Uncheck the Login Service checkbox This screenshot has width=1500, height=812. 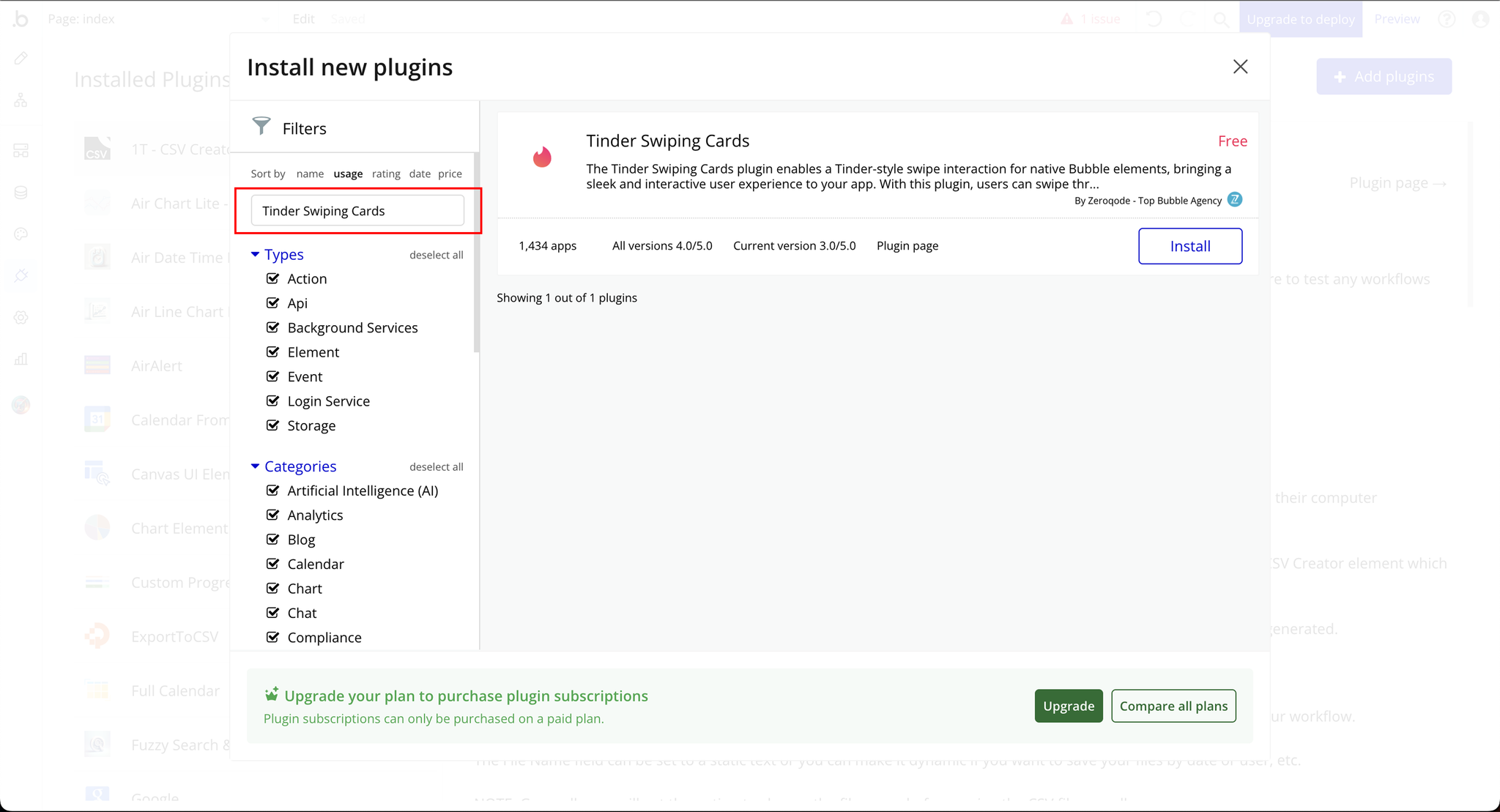click(272, 401)
